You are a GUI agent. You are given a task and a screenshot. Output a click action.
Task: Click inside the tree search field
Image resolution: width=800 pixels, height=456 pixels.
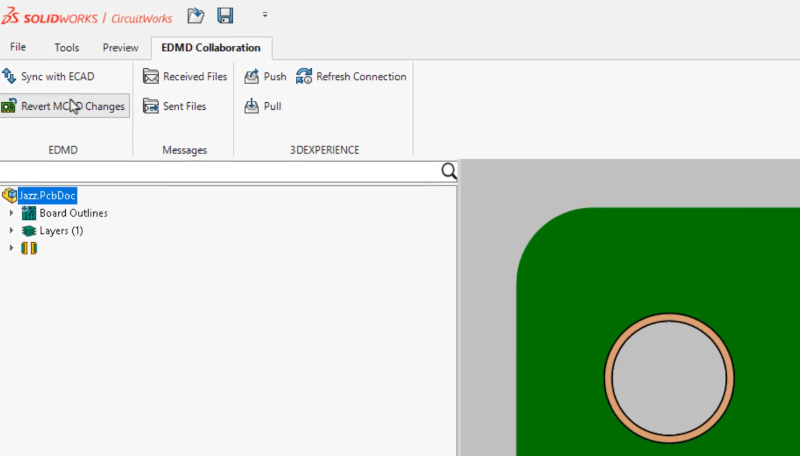coord(220,172)
